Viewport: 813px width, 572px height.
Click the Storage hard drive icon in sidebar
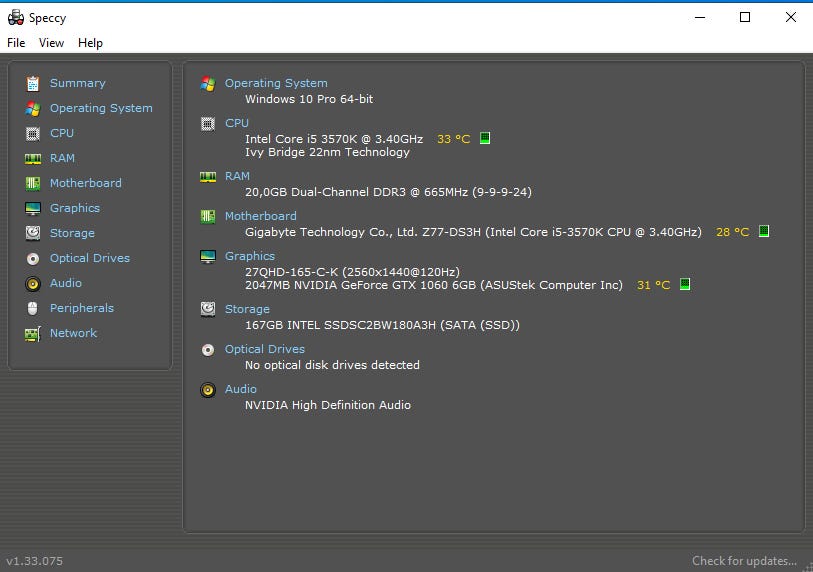pyautogui.click(x=33, y=233)
